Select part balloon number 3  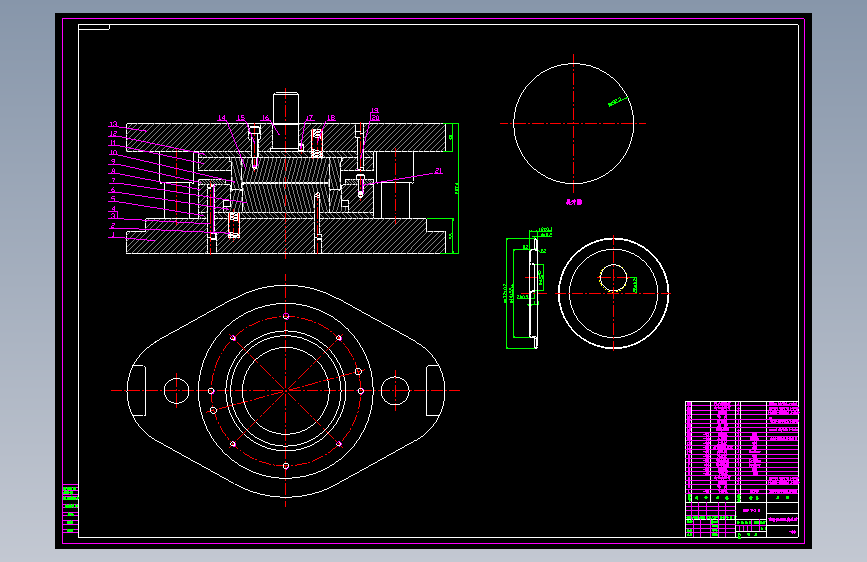pyautogui.click(x=113, y=216)
